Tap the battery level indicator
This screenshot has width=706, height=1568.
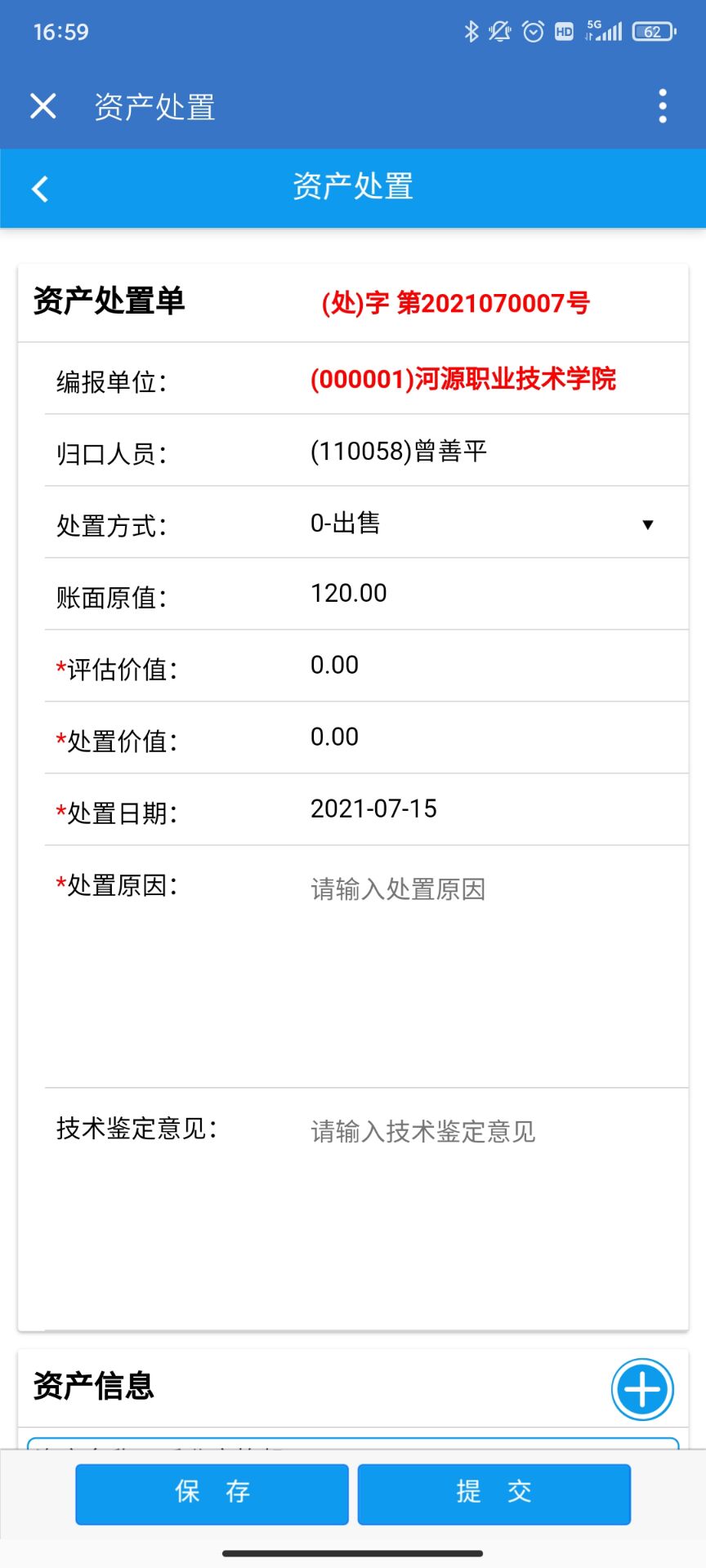pos(654,32)
